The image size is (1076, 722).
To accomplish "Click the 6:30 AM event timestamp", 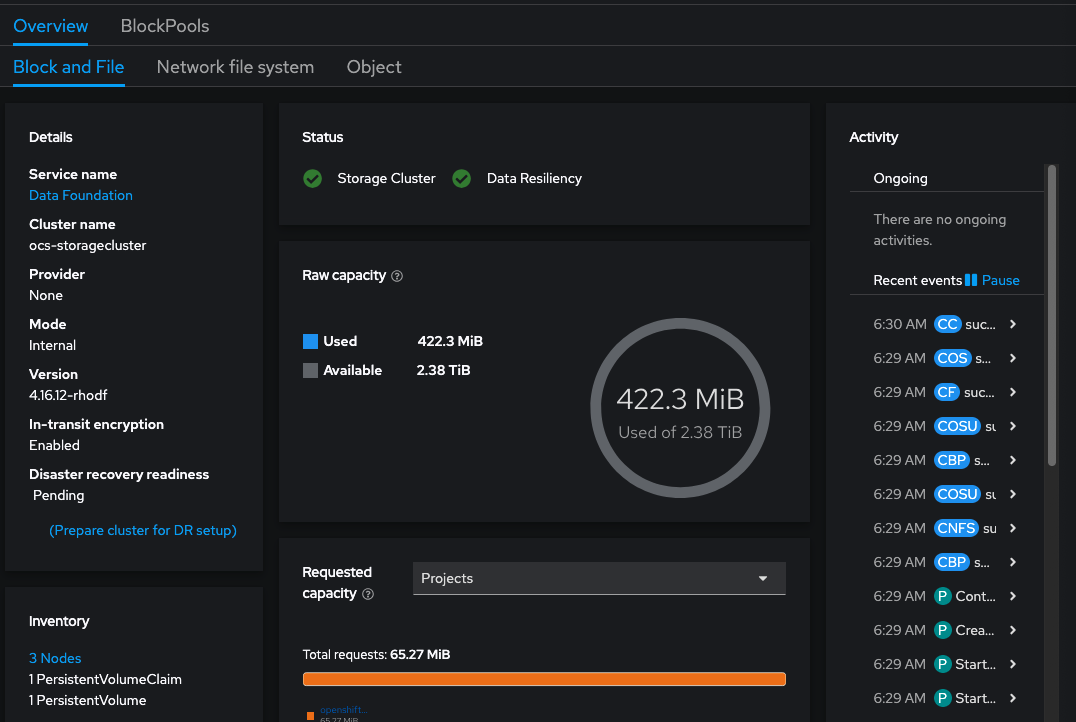I will click(900, 324).
